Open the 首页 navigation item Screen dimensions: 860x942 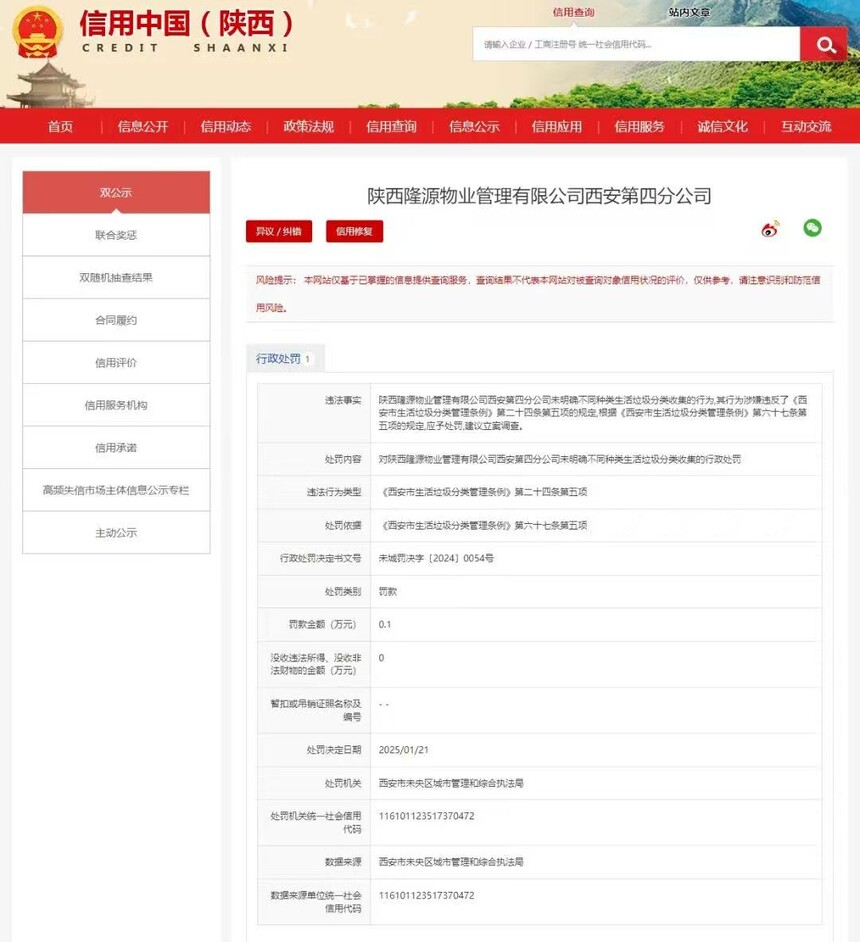coord(60,126)
